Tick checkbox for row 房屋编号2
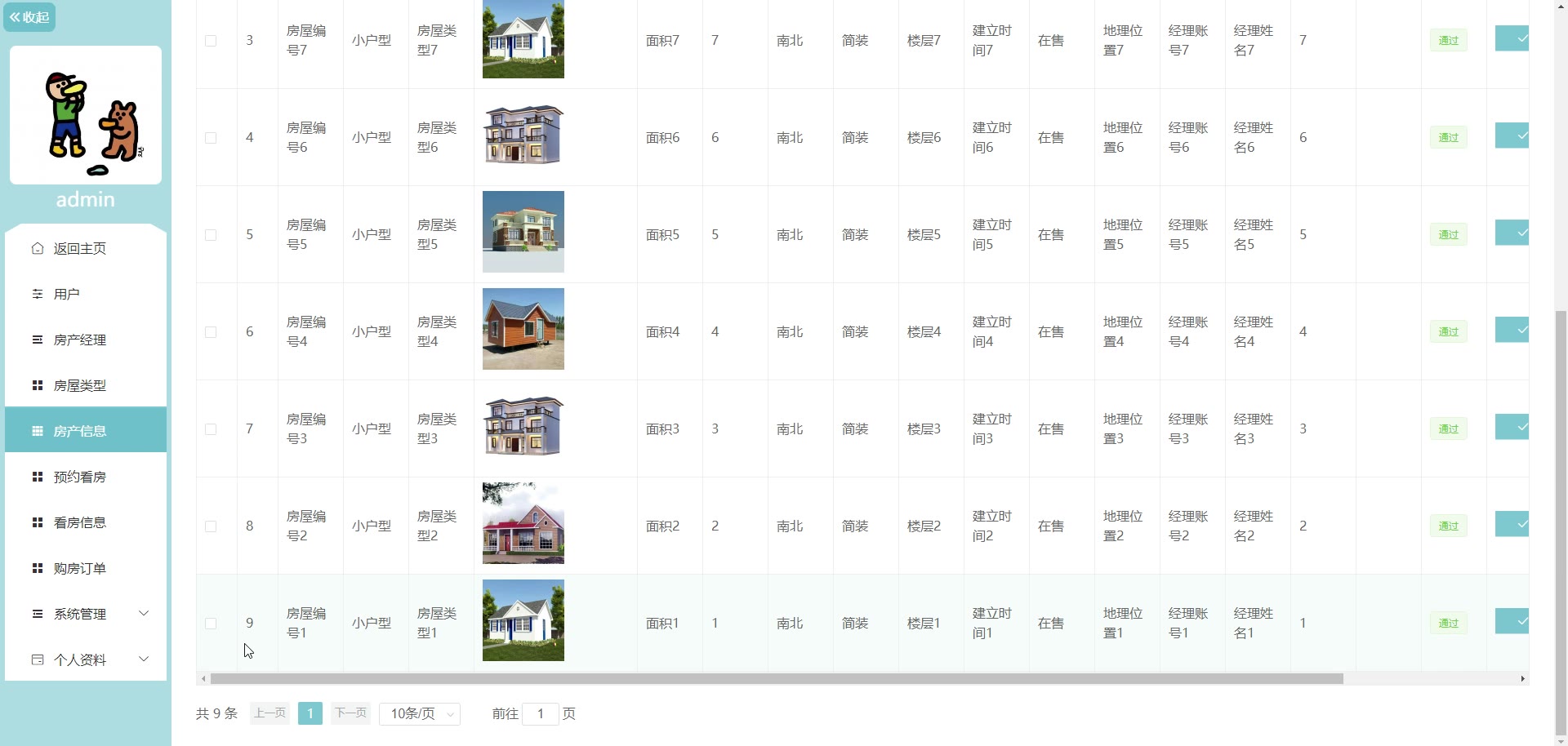Screen dimensions: 1568x746 point(211,526)
